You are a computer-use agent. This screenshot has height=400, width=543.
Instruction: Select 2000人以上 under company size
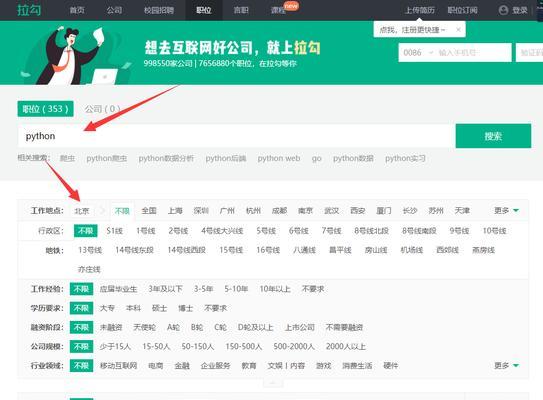click(346, 346)
